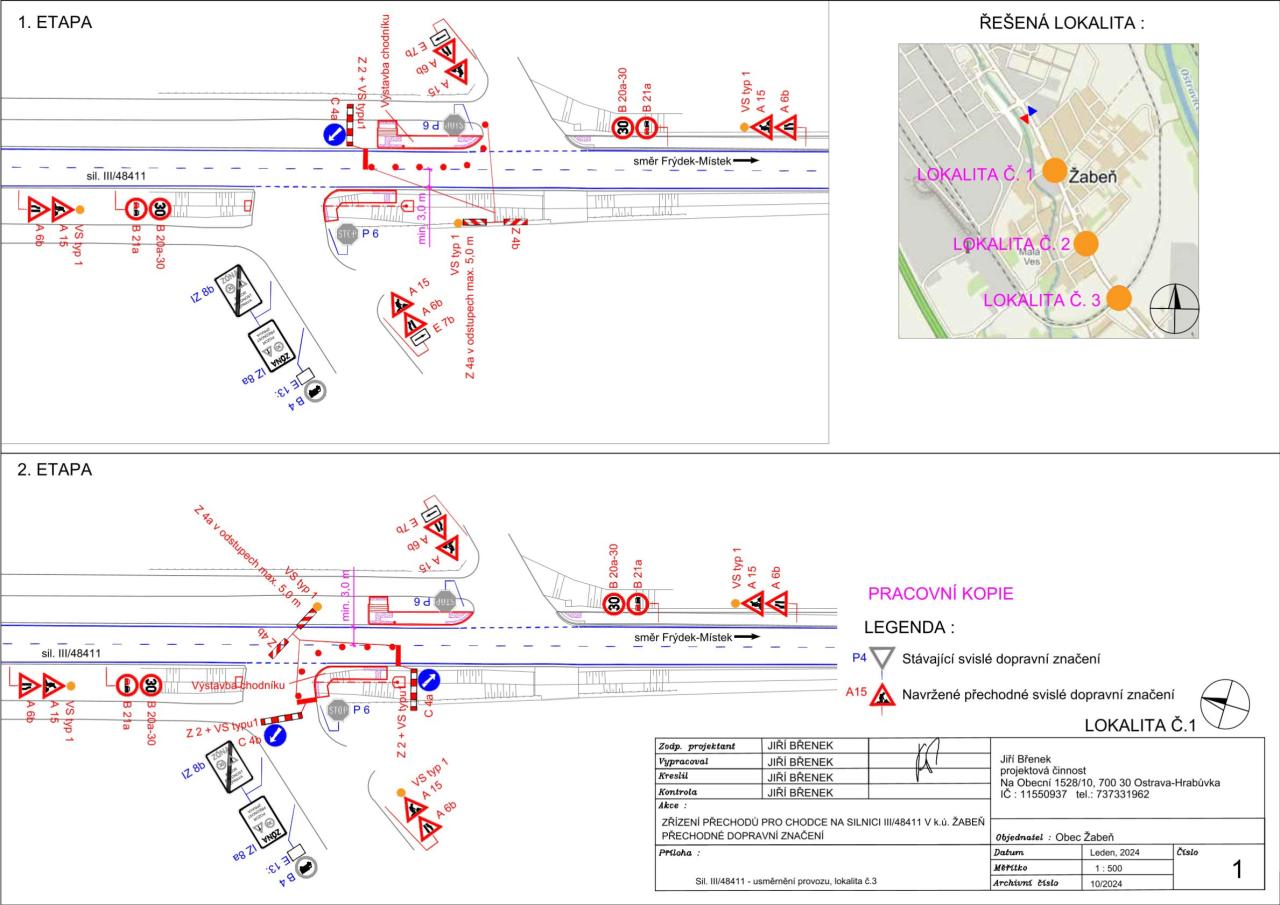Screen dimensions: 1280x905
Task: Click the 'Žabeň' place name on map
Action: (x=1093, y=176)
